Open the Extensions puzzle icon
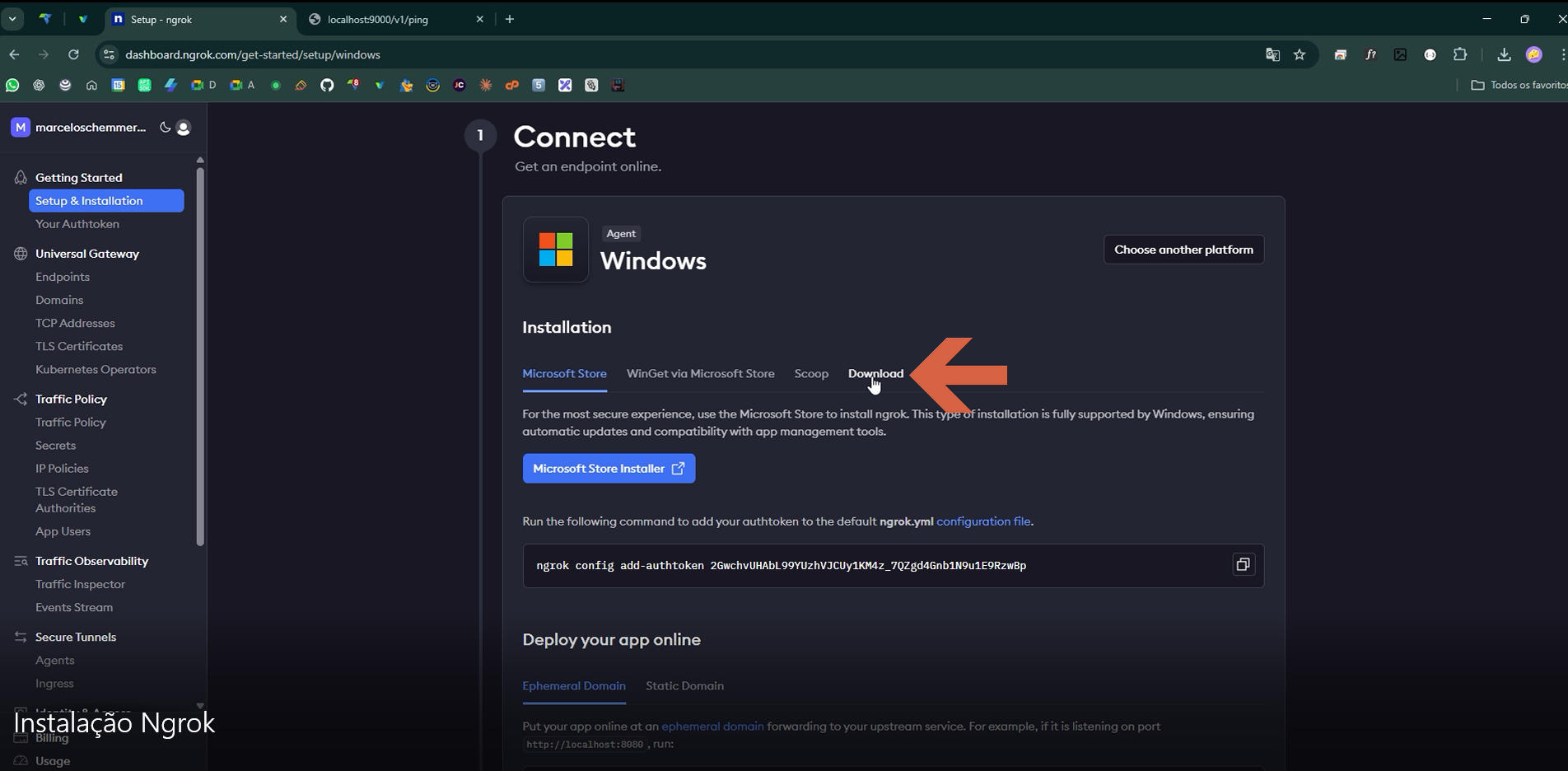 pos(1460,54)
